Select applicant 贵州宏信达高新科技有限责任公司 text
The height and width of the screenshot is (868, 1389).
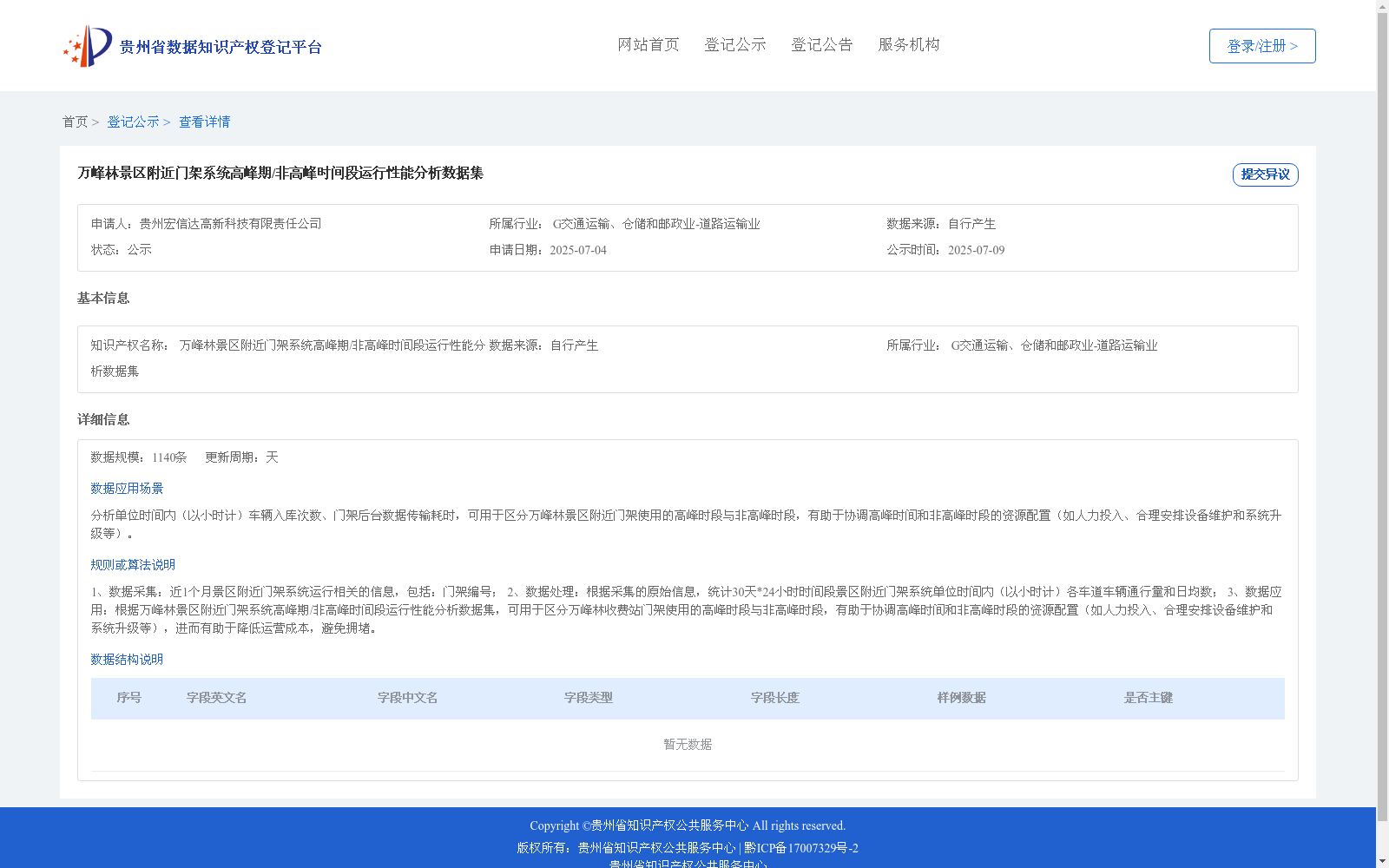point(230,224)
